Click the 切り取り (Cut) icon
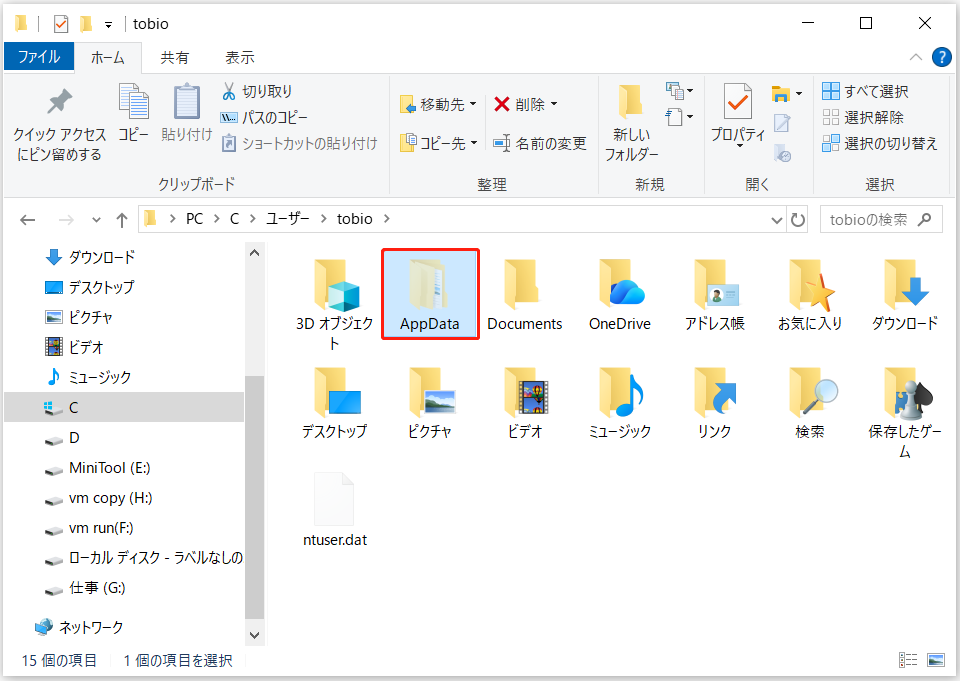The width and height of the screenshot is (960, 681). [x=255, y=90]
